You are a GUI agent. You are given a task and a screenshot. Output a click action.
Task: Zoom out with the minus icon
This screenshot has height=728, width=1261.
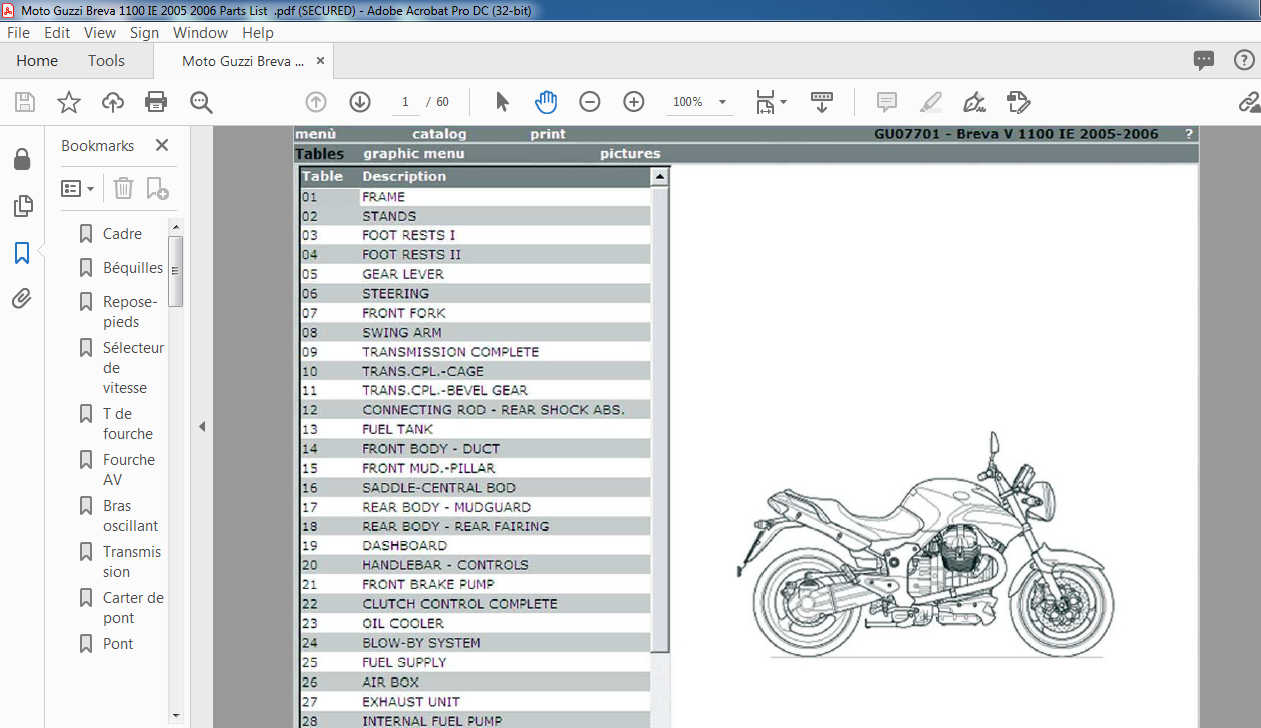(590, 102)
